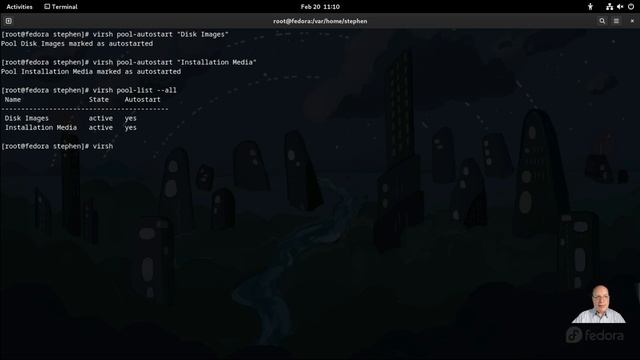Viewport: 640px width, 360px height.
Task: Click the 'State' column header
Action: (99, 100)
